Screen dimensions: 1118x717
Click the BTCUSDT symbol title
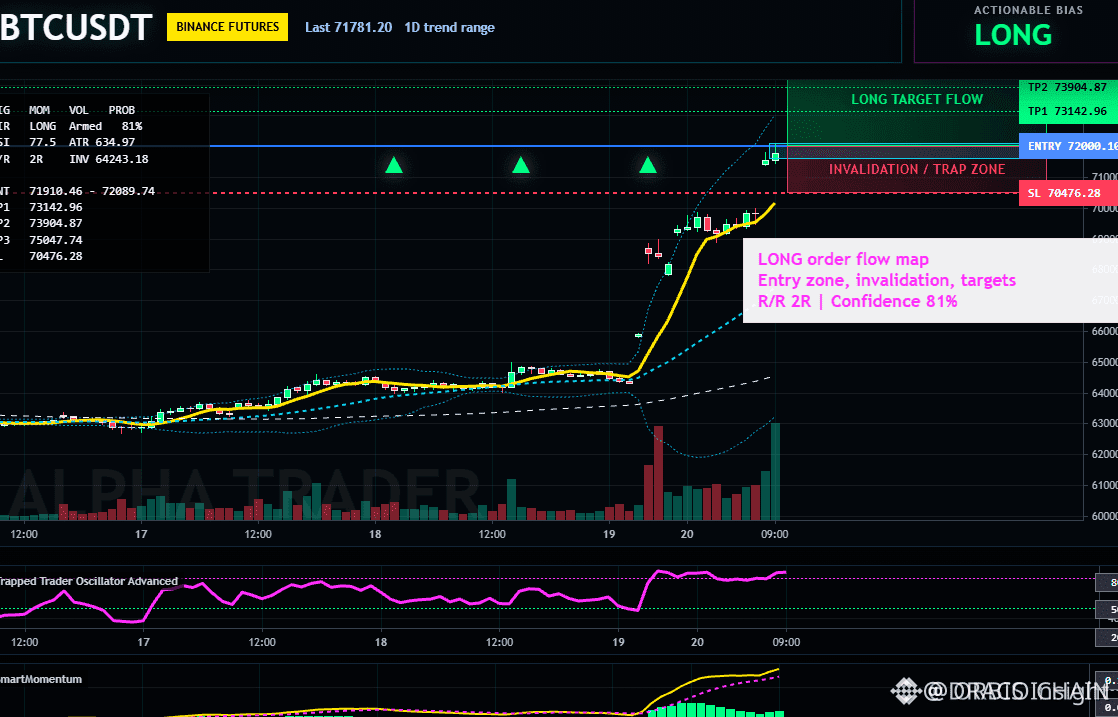76,28
